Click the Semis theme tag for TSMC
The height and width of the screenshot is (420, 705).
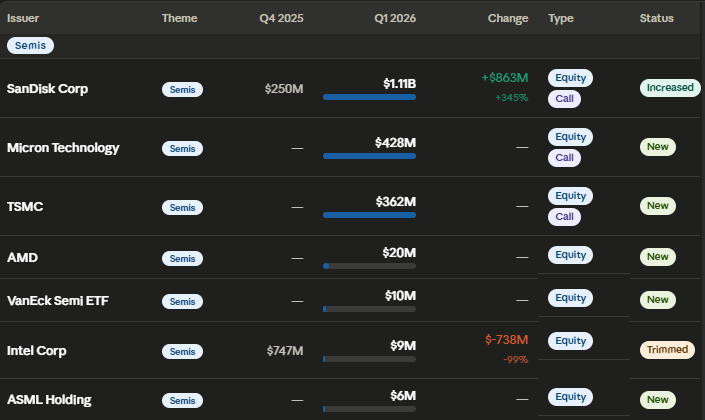click(182, 207)
